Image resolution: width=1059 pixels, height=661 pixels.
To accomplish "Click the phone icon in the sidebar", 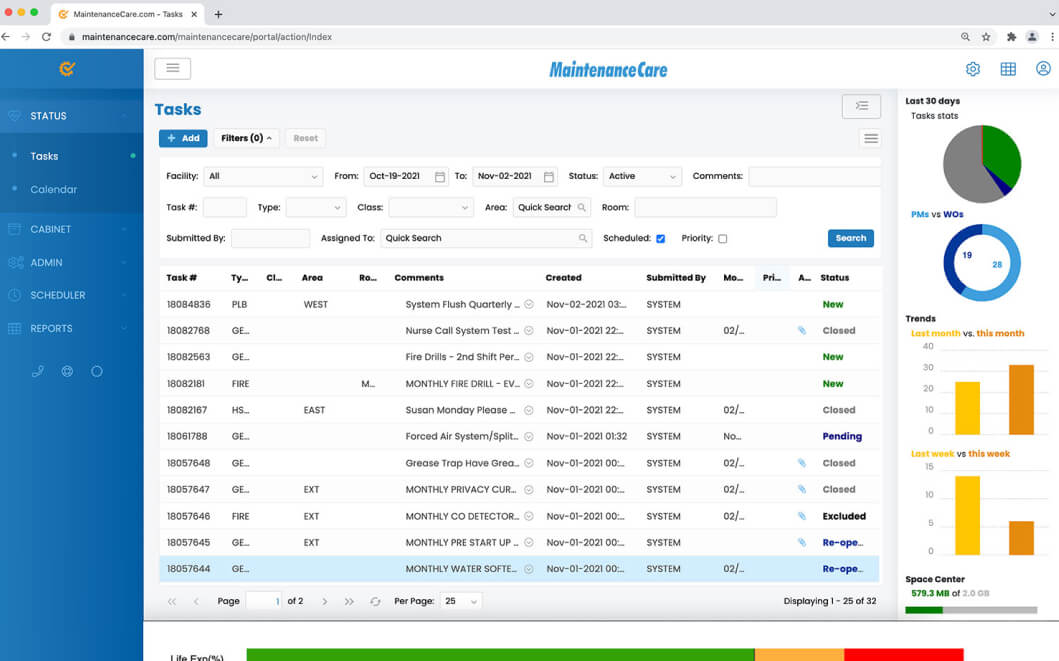I will point(38,371).
